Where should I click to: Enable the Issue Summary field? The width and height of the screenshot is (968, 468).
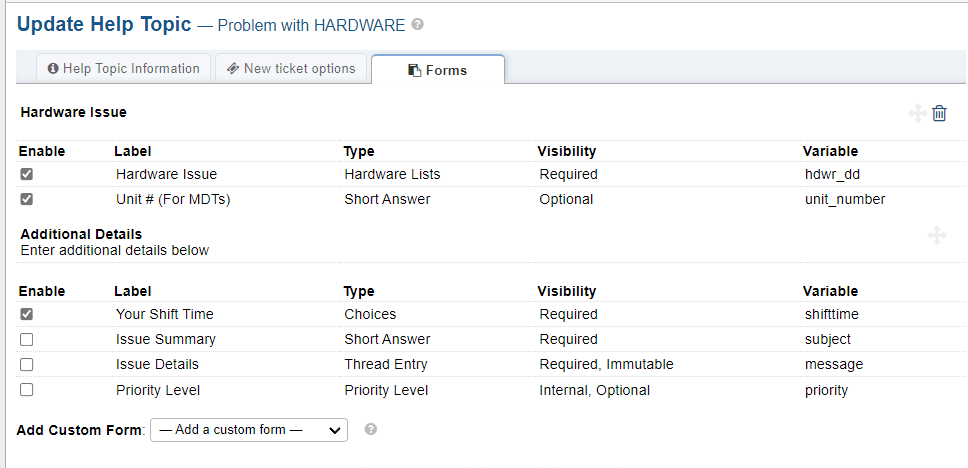point(27,340)
